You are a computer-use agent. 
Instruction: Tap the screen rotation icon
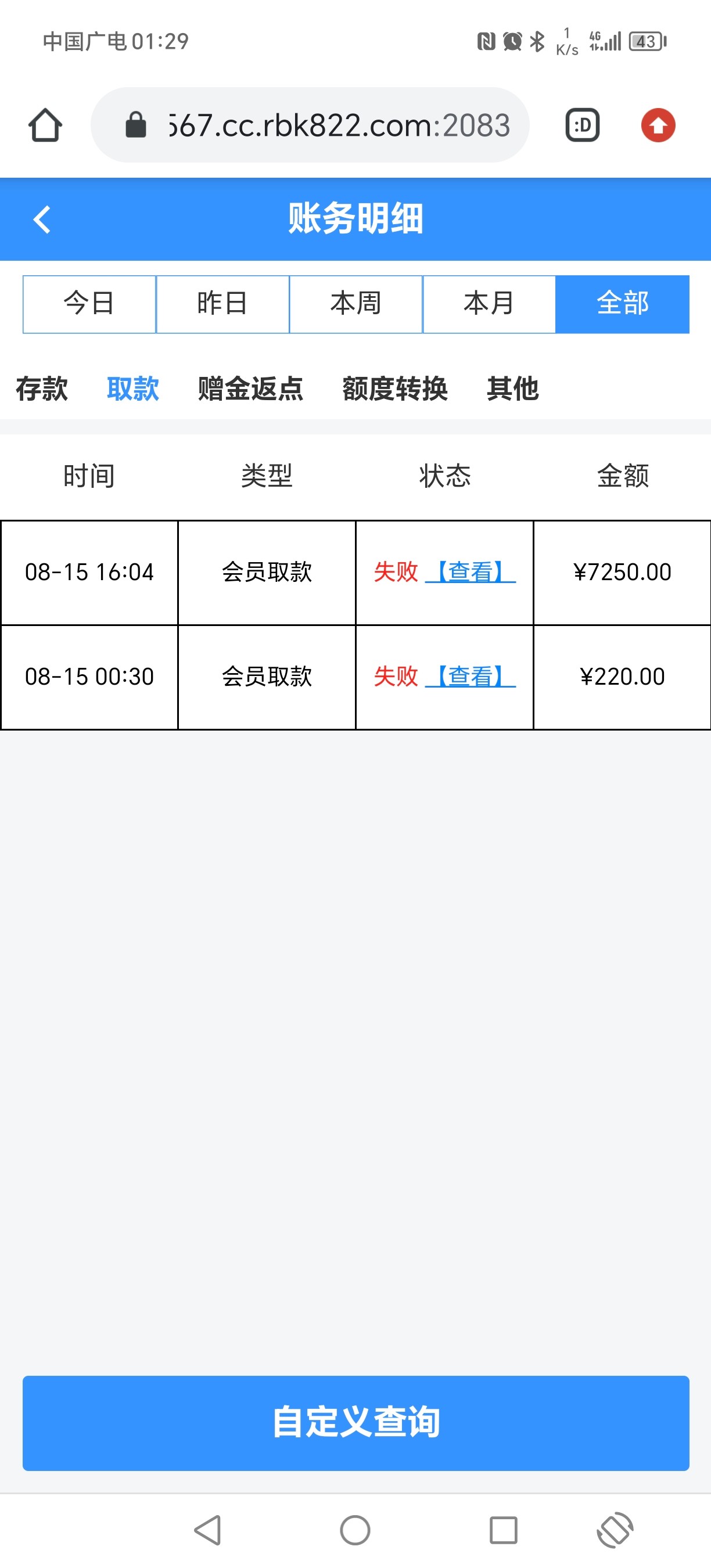[x=615, y=1530]
